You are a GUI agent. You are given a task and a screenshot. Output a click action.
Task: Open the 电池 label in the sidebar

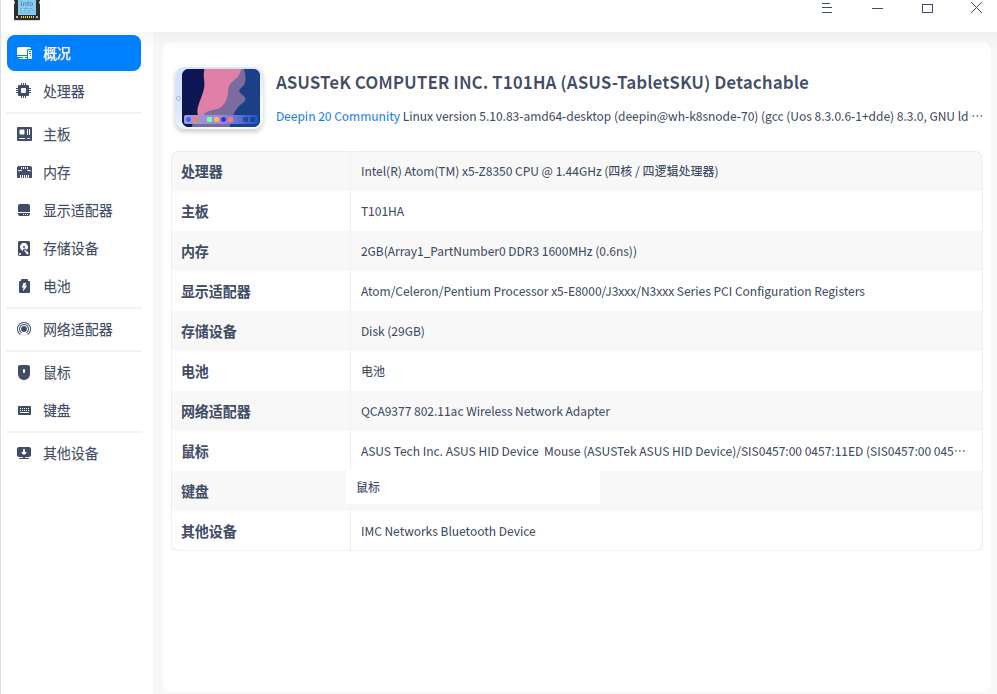tap(57, 287)
